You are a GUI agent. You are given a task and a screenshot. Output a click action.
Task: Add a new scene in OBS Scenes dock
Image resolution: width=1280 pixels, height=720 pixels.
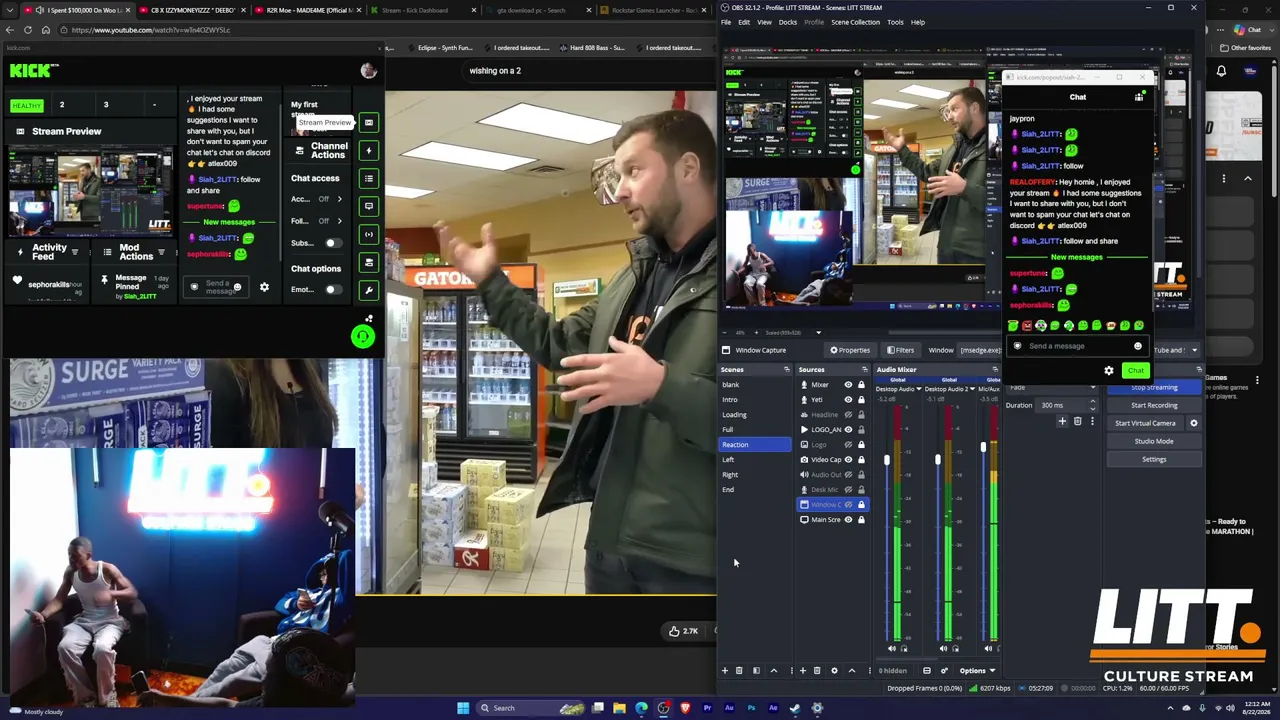coord(725,671)
